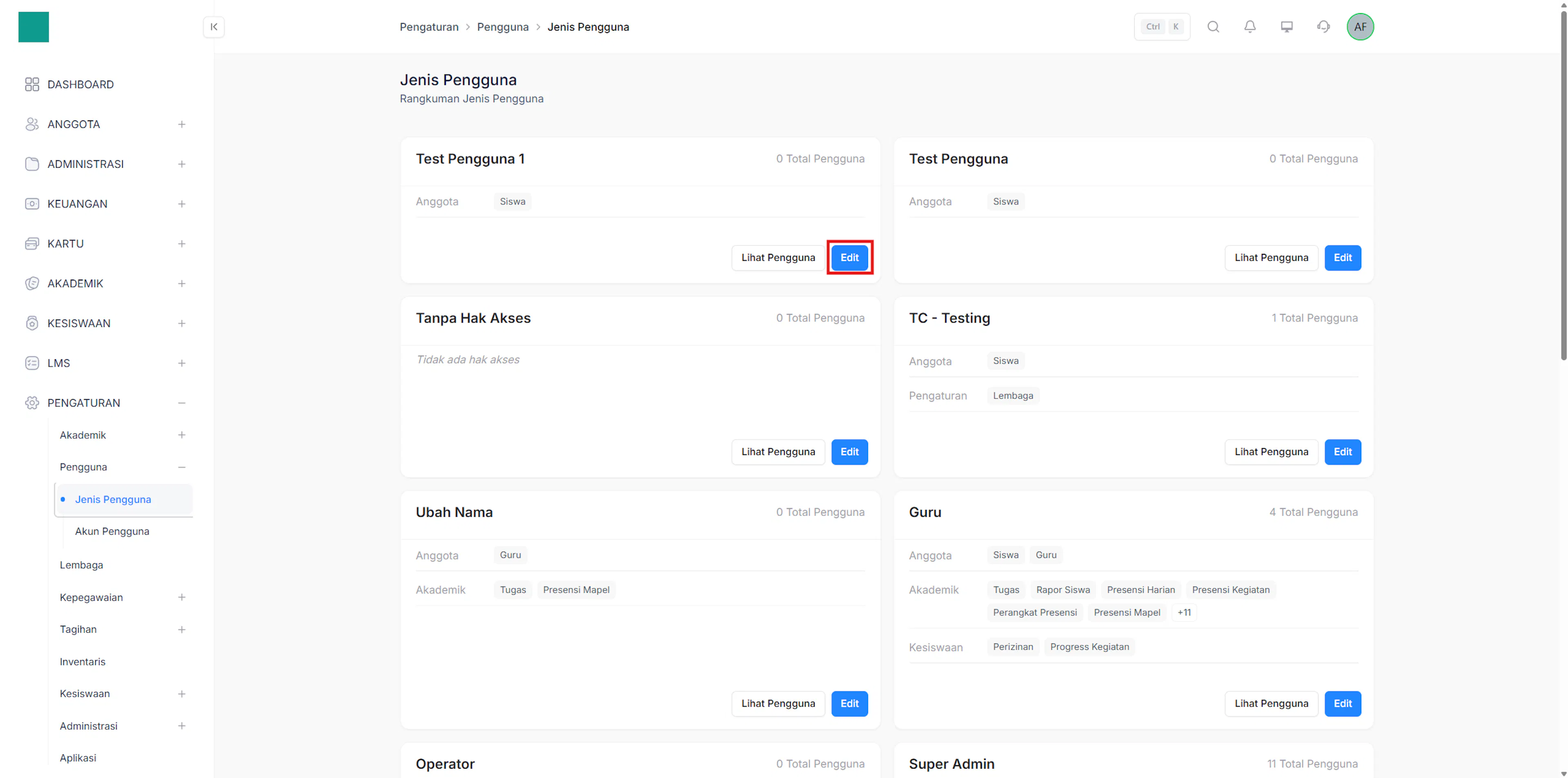Click the Dashboard grid icon
1568x778 pixels.
click(32, 84)
